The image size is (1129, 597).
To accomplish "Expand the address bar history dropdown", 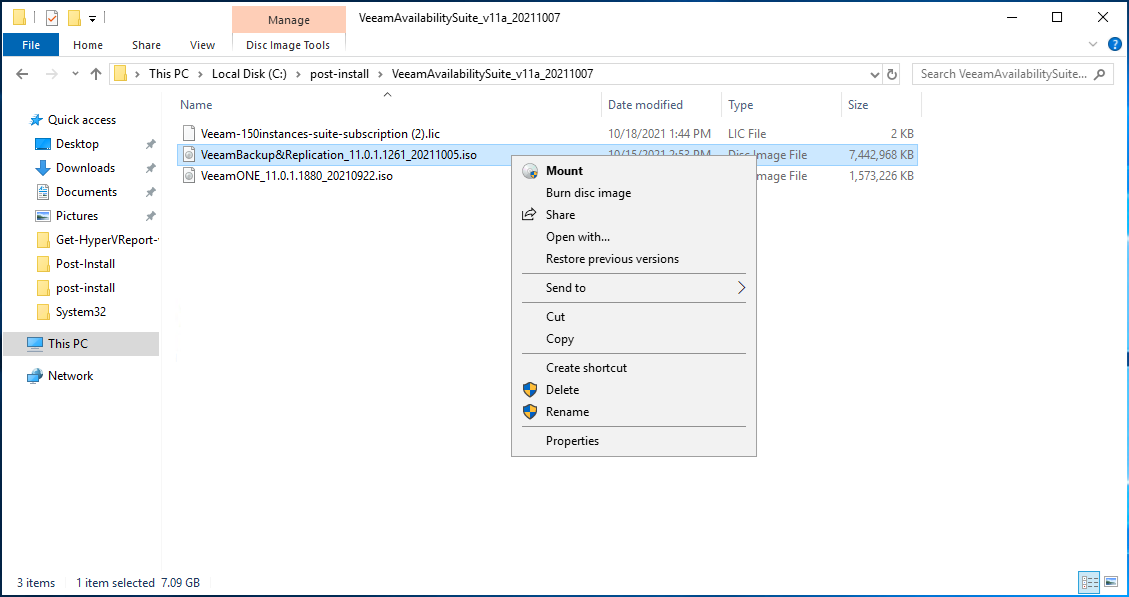I will pyautogui.click(x=875, y=74).
